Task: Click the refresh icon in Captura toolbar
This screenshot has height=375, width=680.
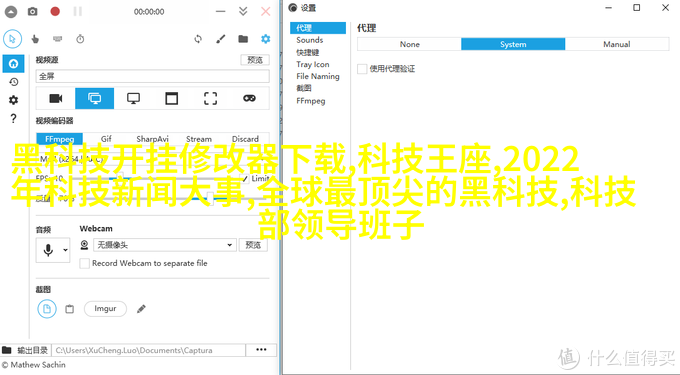Action: [x=198, y=39]
